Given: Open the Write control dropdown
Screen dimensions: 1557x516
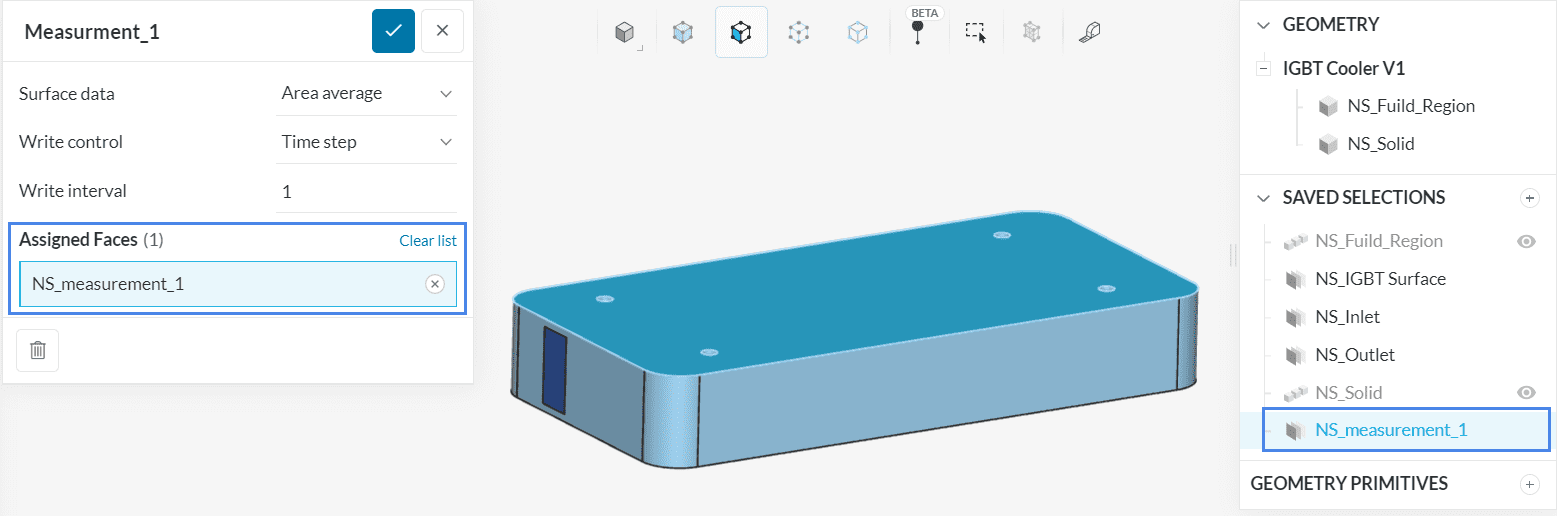Looking at the screenshot, I should tap(367, 142).
